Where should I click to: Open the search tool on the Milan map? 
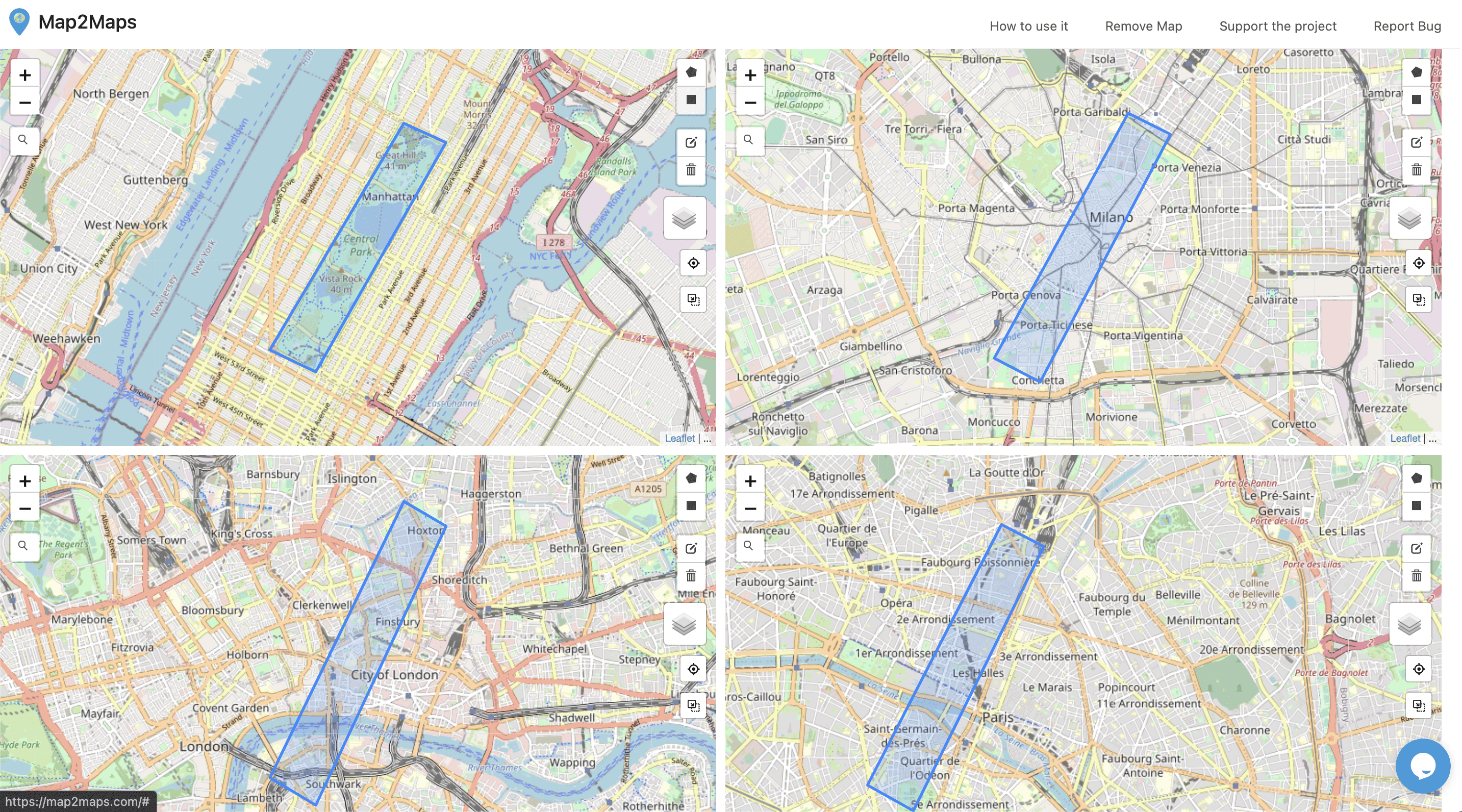click(750, 140)
